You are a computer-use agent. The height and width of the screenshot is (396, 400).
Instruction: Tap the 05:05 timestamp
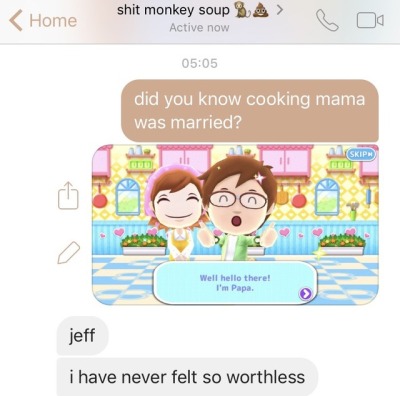[x=200, y=63]
